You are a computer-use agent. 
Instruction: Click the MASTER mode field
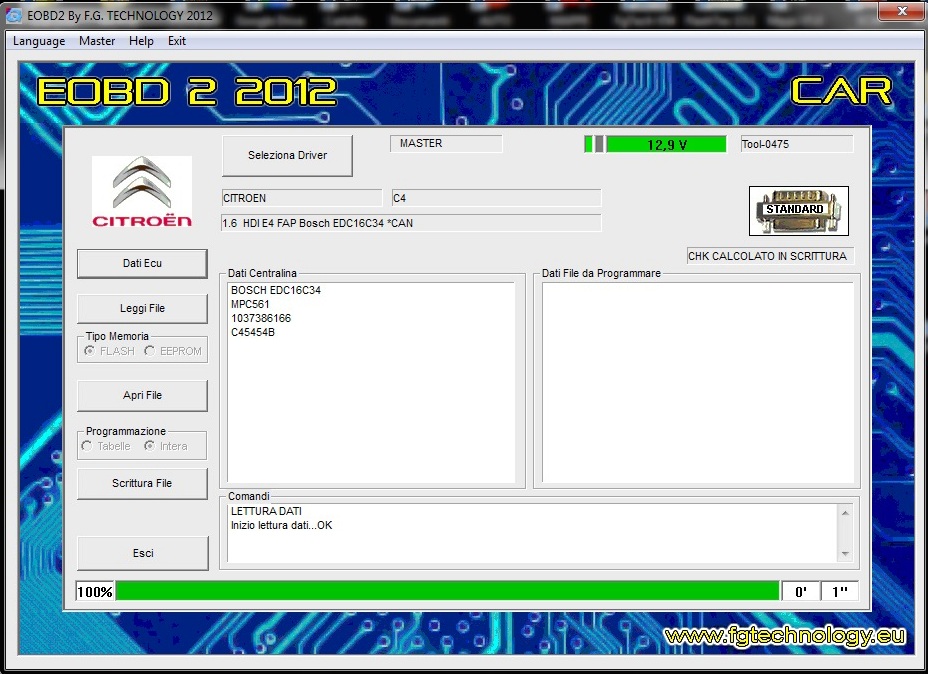446,143
